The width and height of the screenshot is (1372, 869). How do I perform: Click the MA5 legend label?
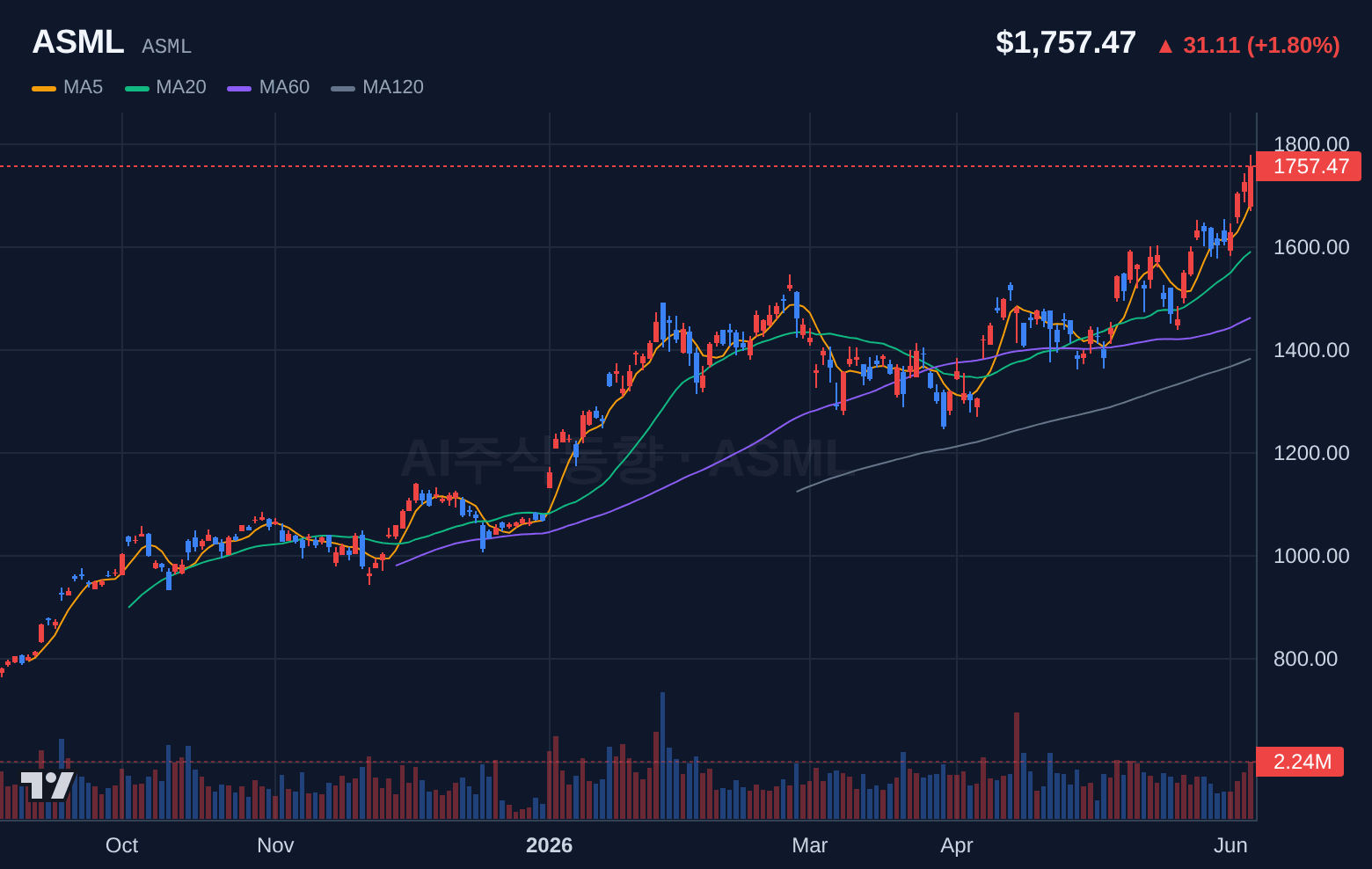pos(83,87)
